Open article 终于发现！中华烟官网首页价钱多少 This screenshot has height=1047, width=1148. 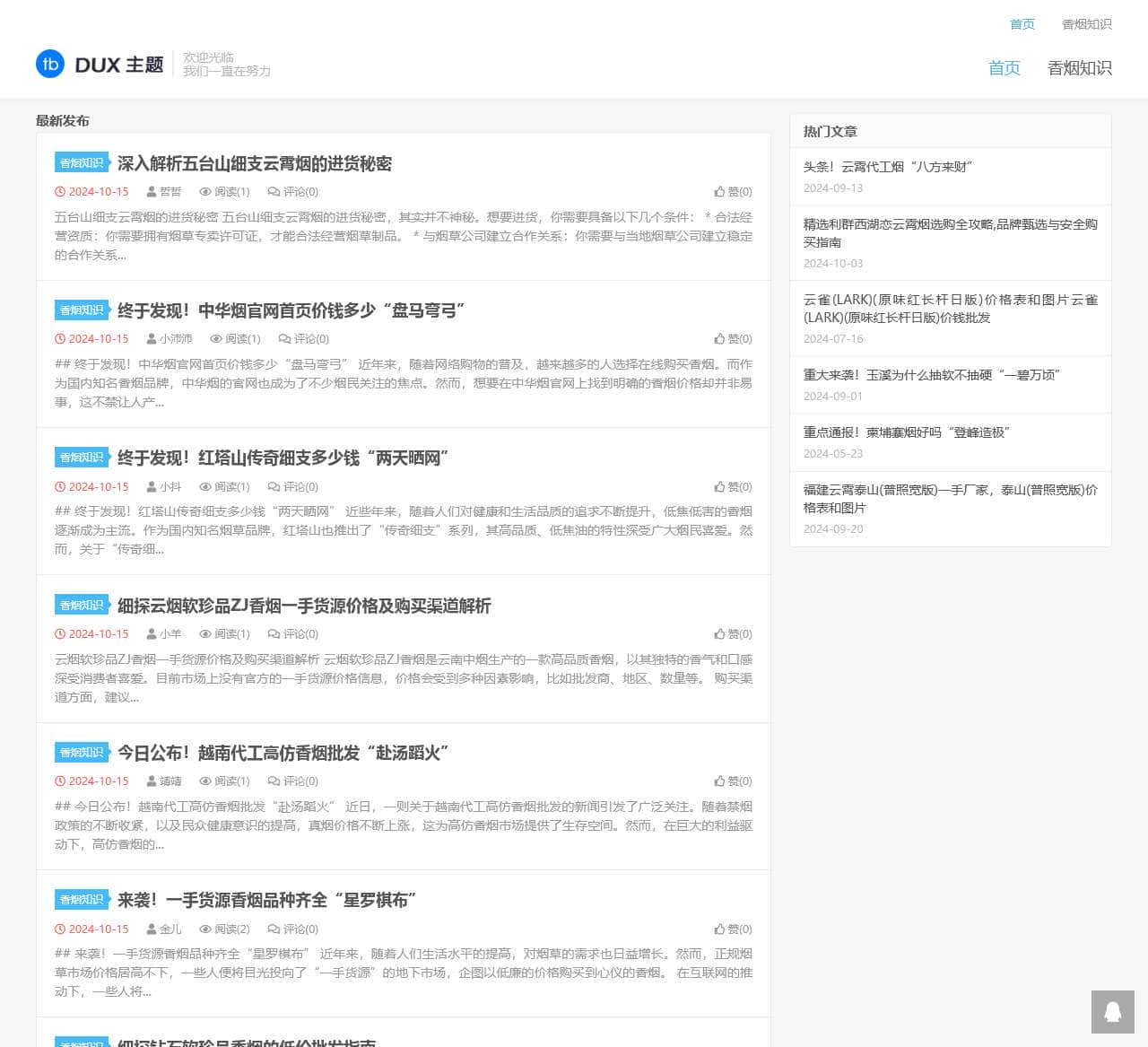(x=291, y=310)
